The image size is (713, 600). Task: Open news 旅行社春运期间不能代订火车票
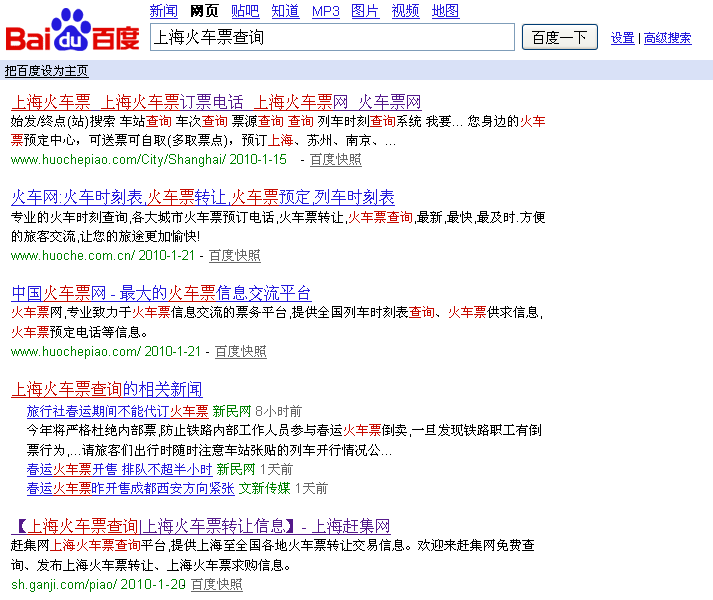(x=117, y=411)
